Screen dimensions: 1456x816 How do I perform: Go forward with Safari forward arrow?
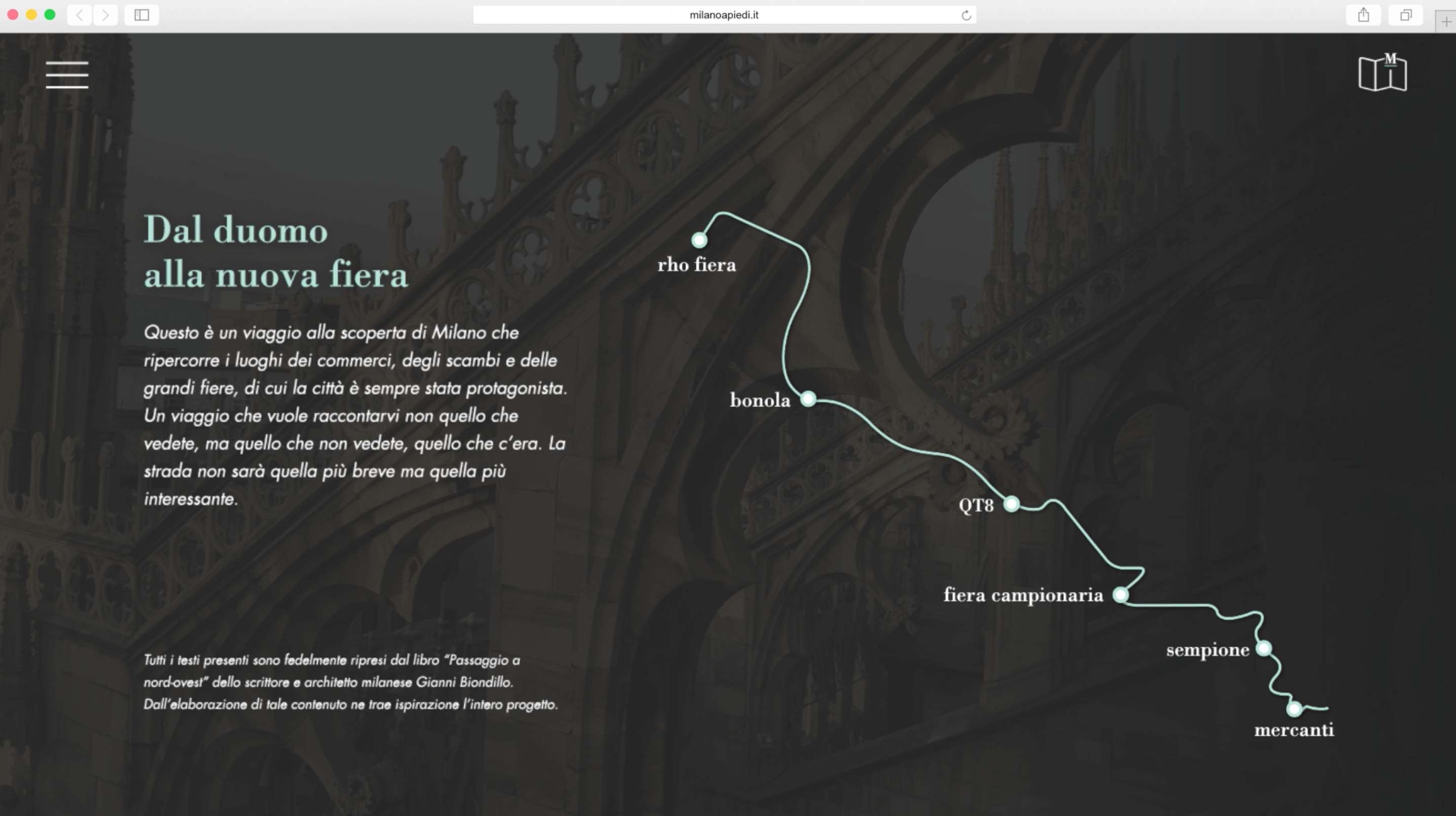(105, 15)
